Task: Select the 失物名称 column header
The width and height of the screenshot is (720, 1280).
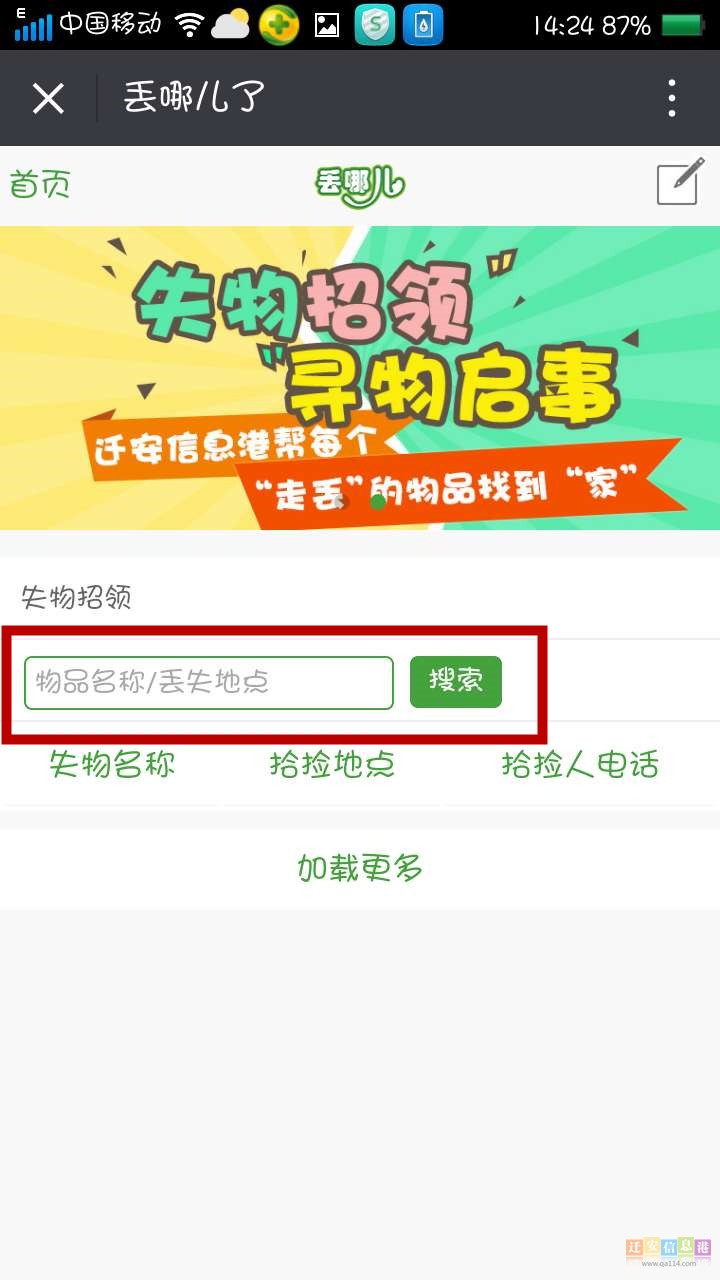Action: (x=112, y=765)
